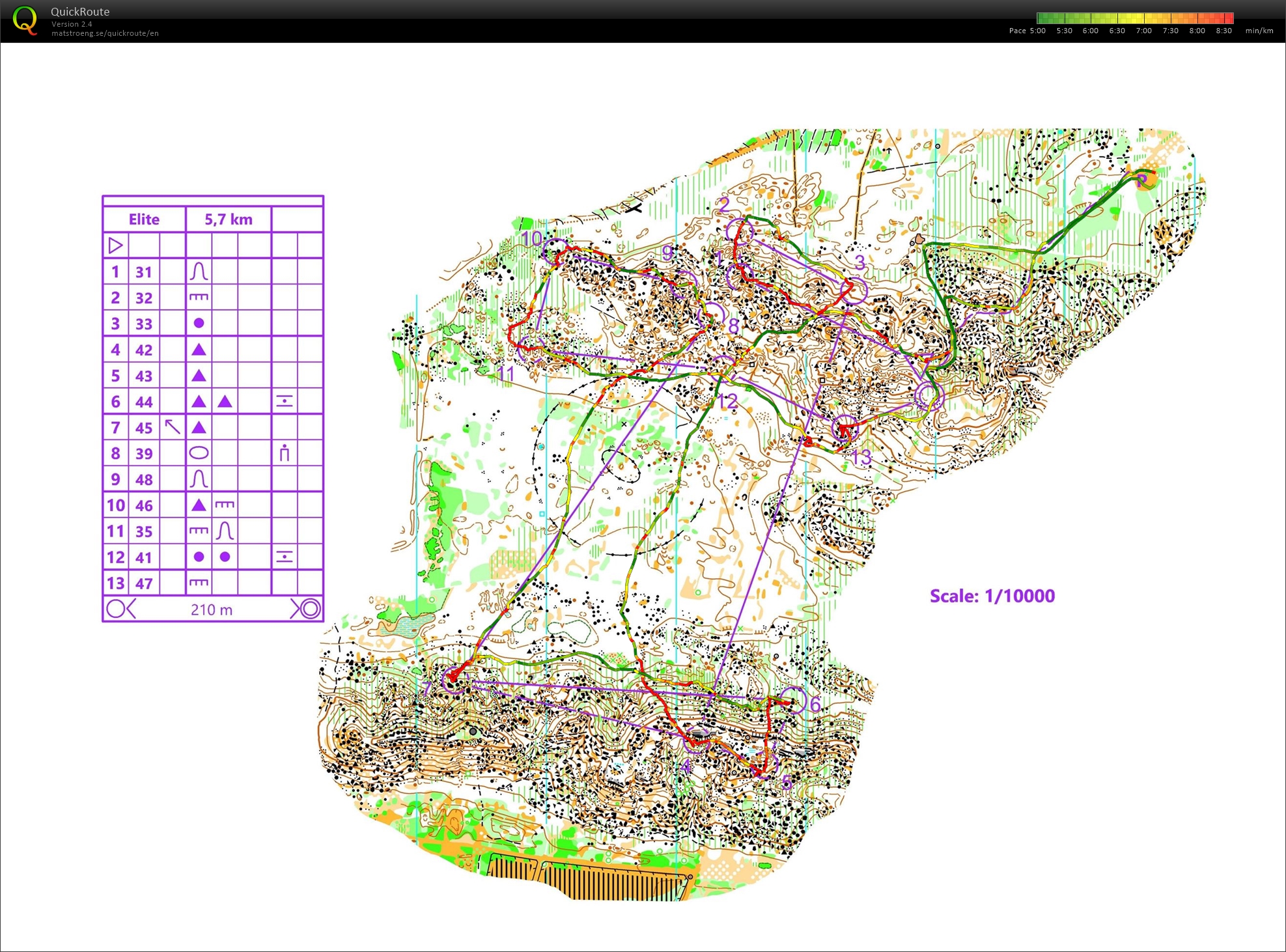Click the start triangle in control table
This screenshot has width=1286, height=952.
(115, 245)
